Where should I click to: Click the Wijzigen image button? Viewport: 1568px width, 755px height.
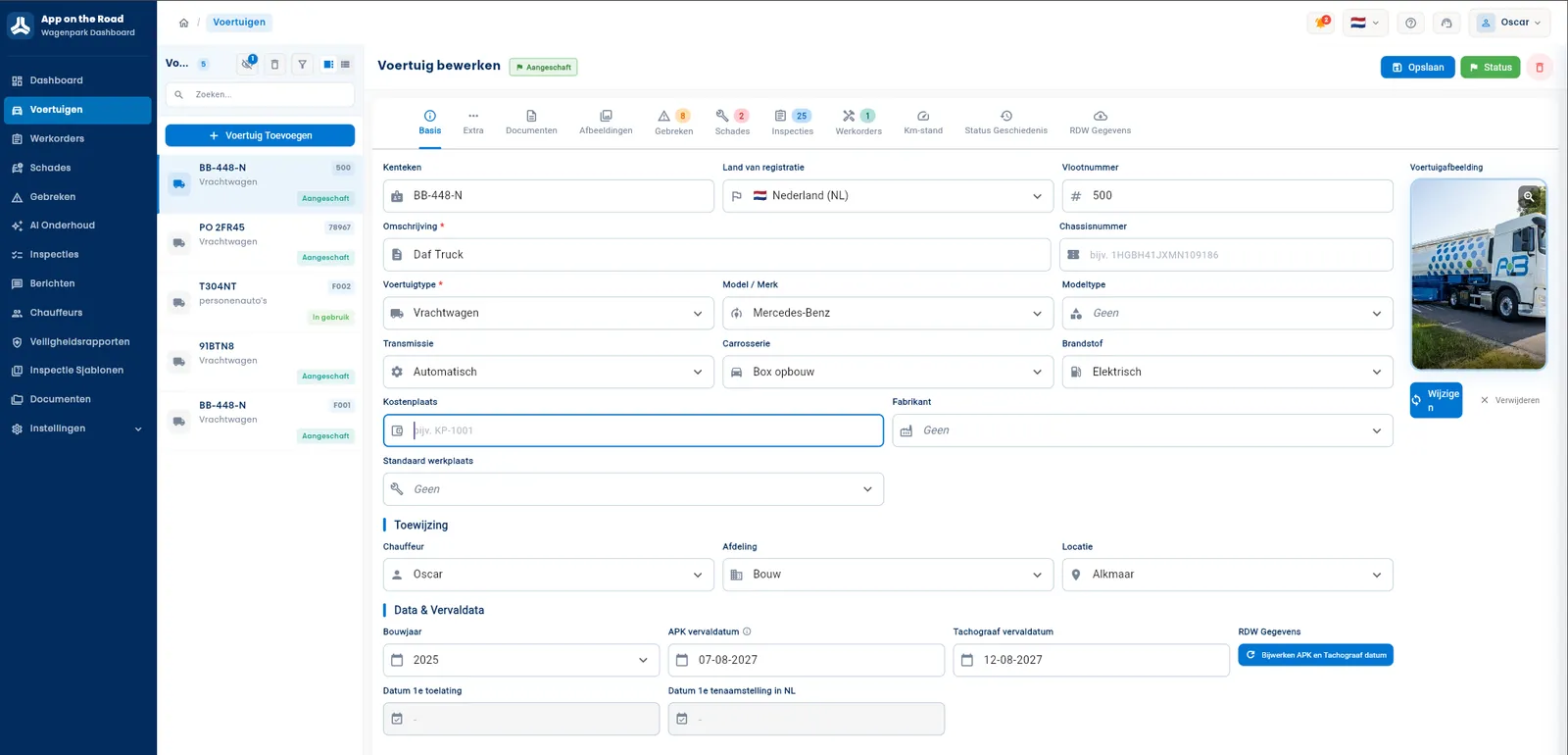(1436, 400)
